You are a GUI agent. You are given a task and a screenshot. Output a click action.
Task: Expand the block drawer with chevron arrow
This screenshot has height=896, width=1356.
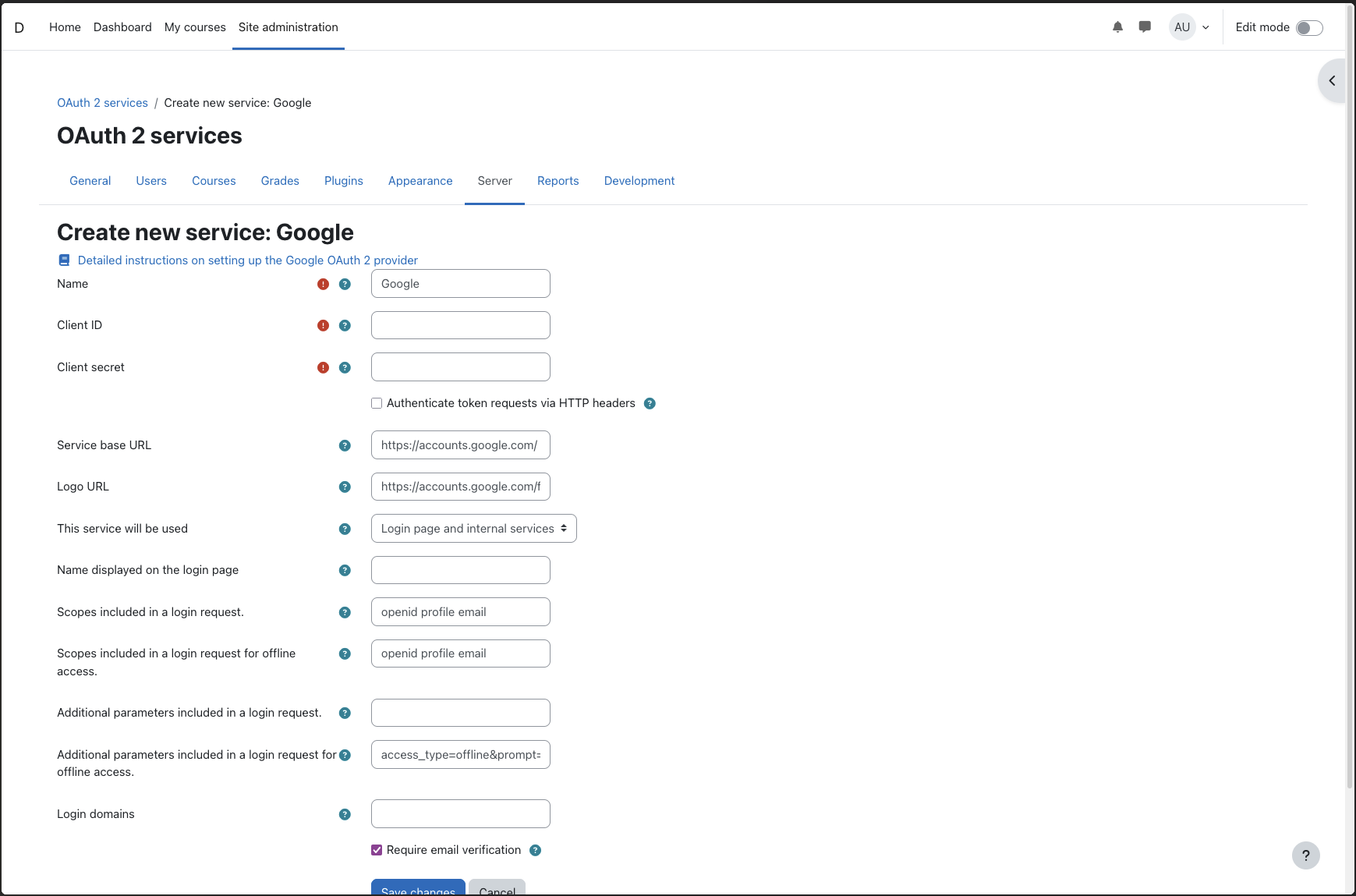pos(1332,81)
